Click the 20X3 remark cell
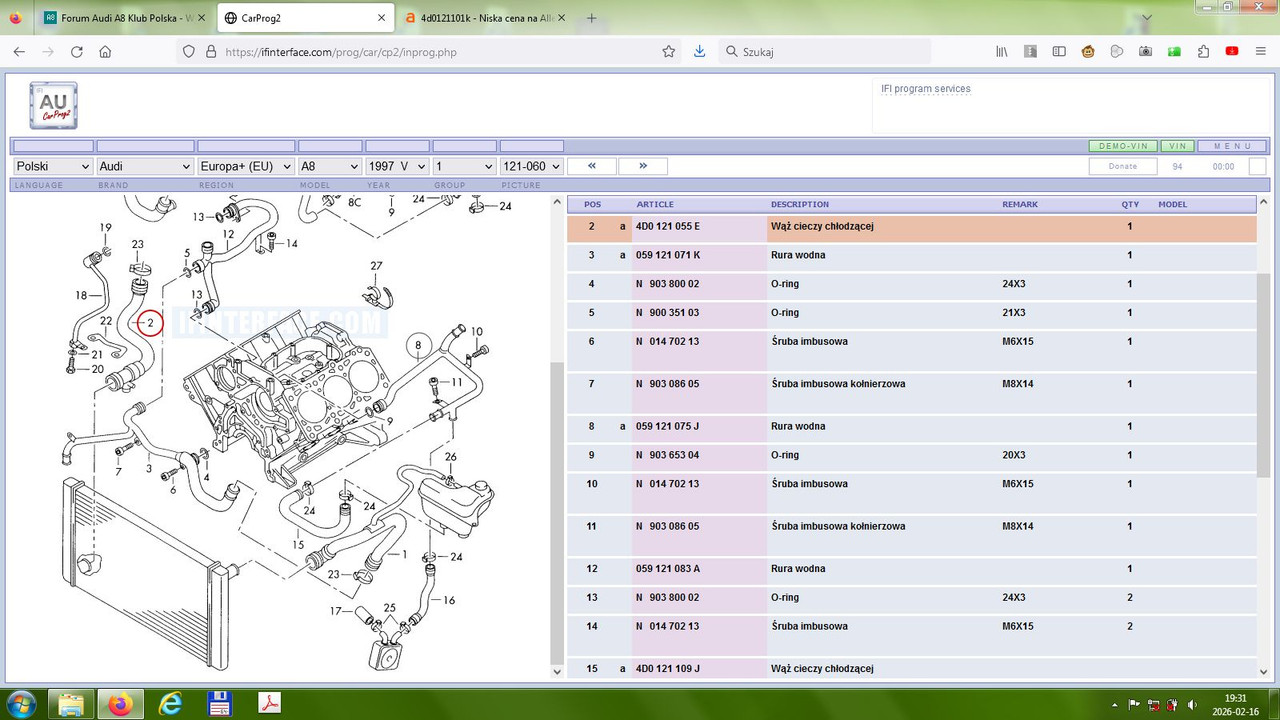 (1013, 455)
